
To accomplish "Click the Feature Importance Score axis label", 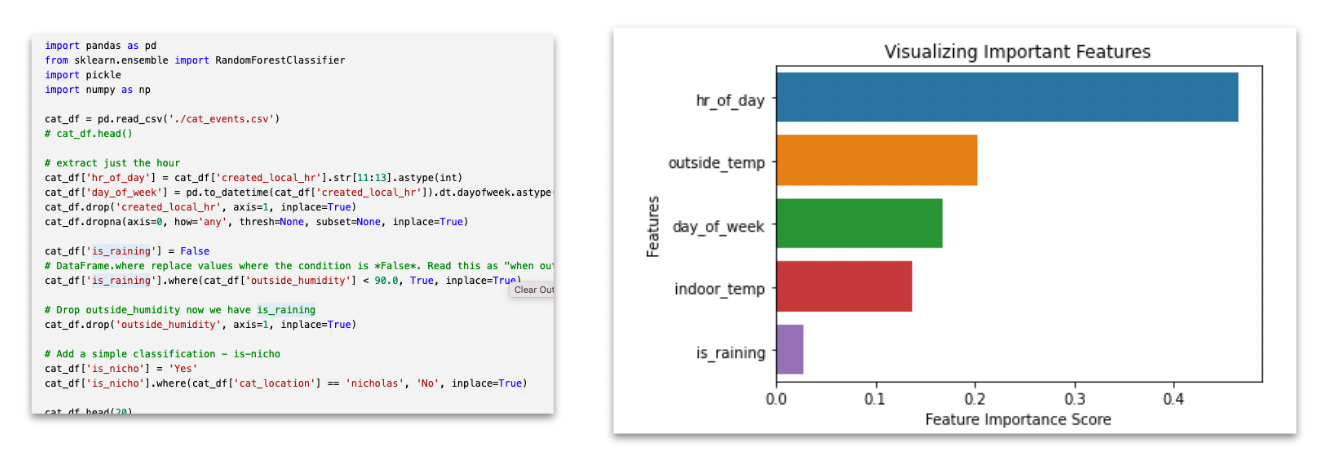I will coord(1017,419).
